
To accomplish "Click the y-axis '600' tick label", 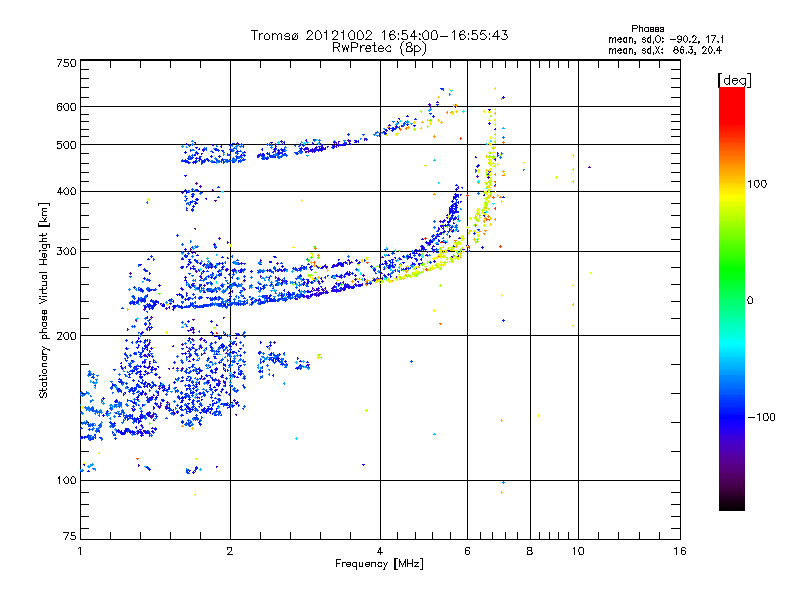I will point(66,107).
